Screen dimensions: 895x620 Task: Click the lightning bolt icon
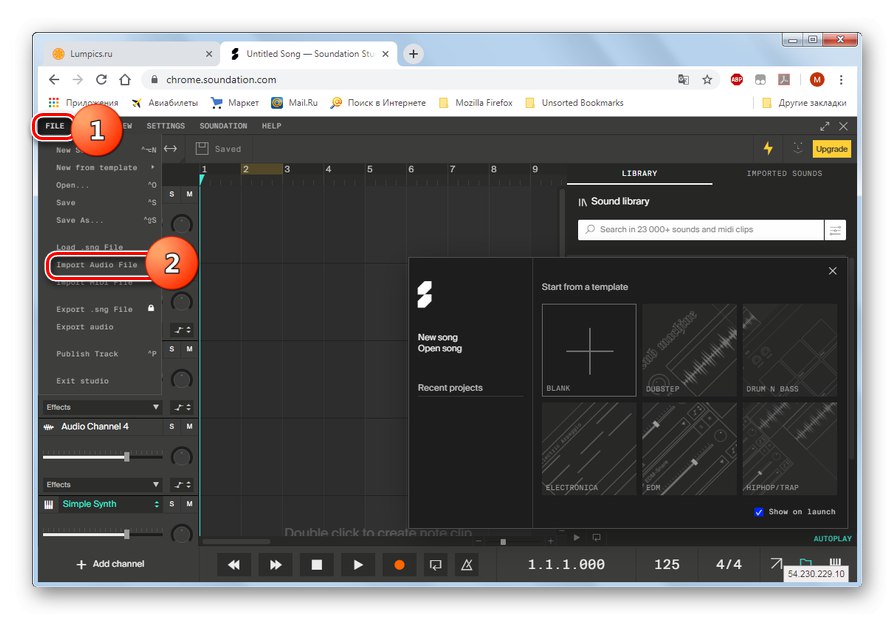pyautogui.click(x=768, y=148)
